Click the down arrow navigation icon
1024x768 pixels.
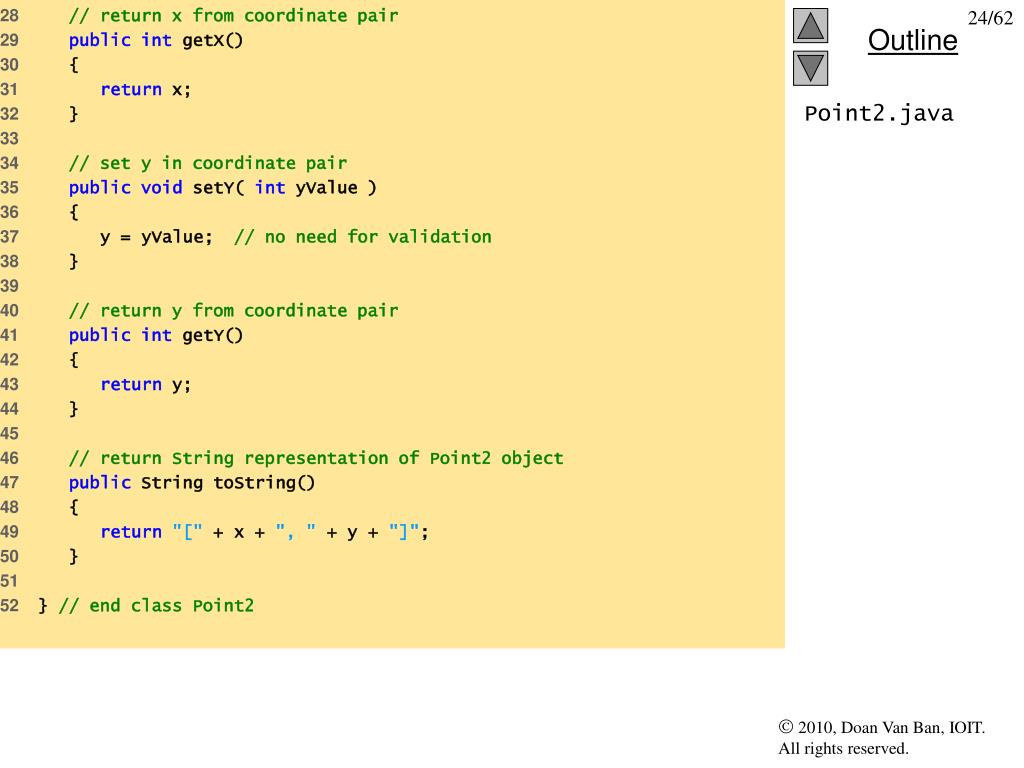click(810, 68)
